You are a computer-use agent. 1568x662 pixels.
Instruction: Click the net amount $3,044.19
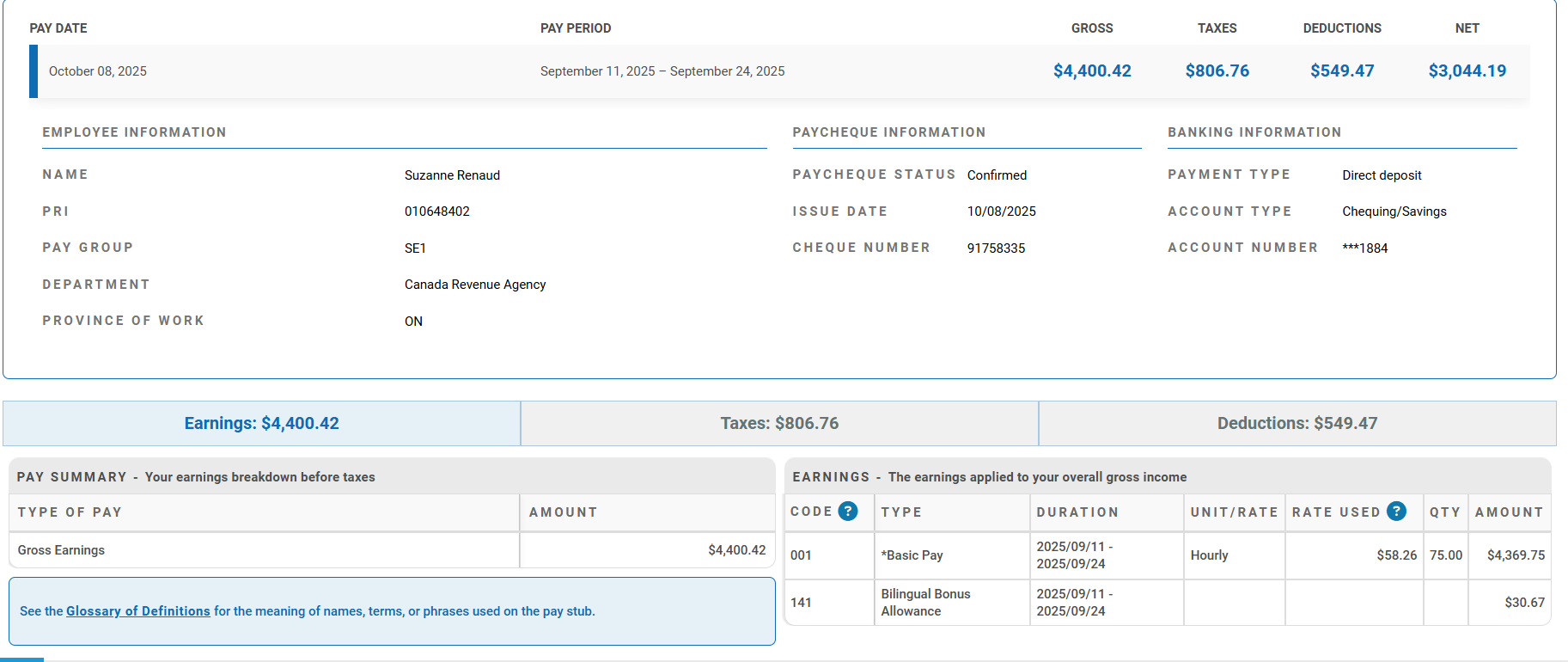[1467, 71]
